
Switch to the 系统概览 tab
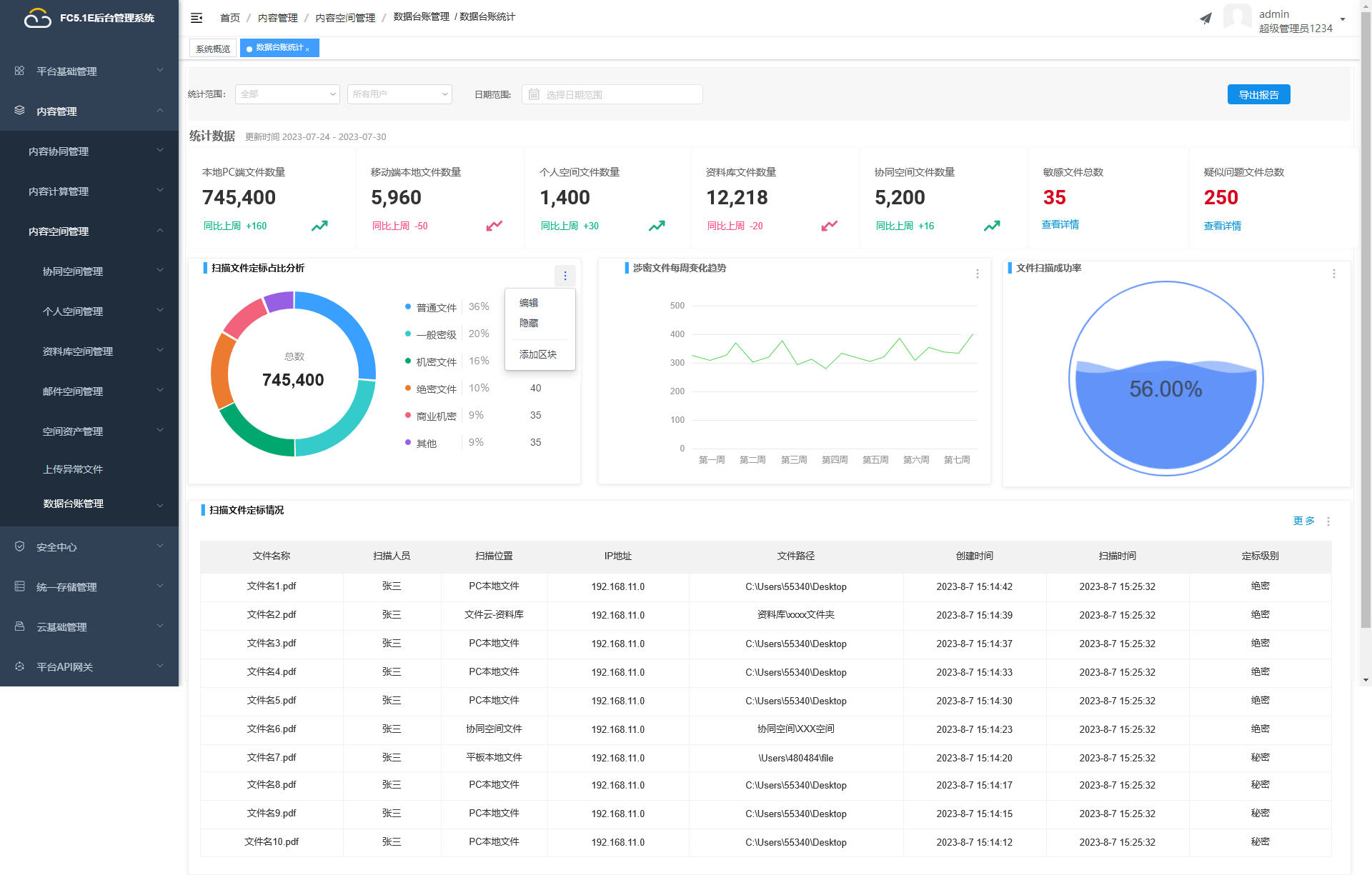tap(213, 49)
